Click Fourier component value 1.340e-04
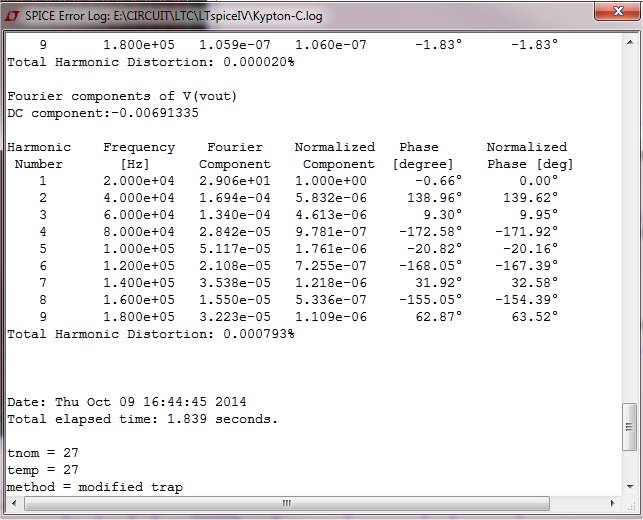 235,214
